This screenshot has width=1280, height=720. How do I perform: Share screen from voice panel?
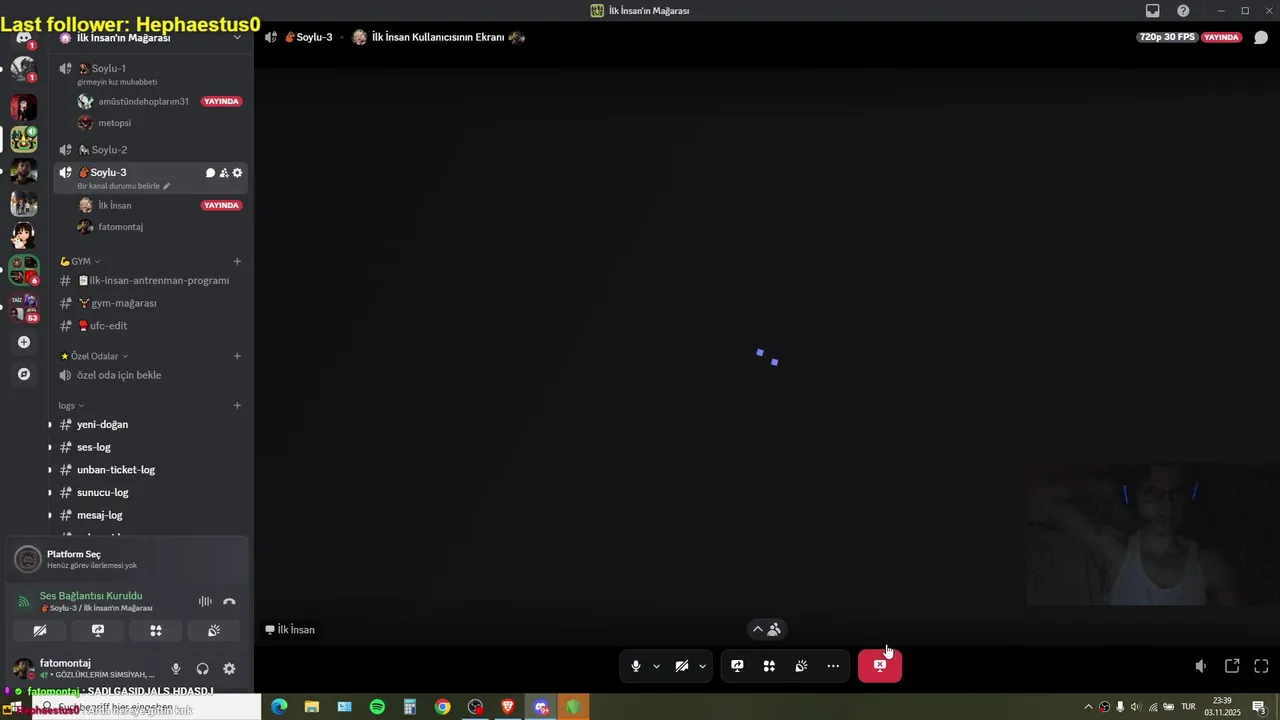tap(98, 631)
